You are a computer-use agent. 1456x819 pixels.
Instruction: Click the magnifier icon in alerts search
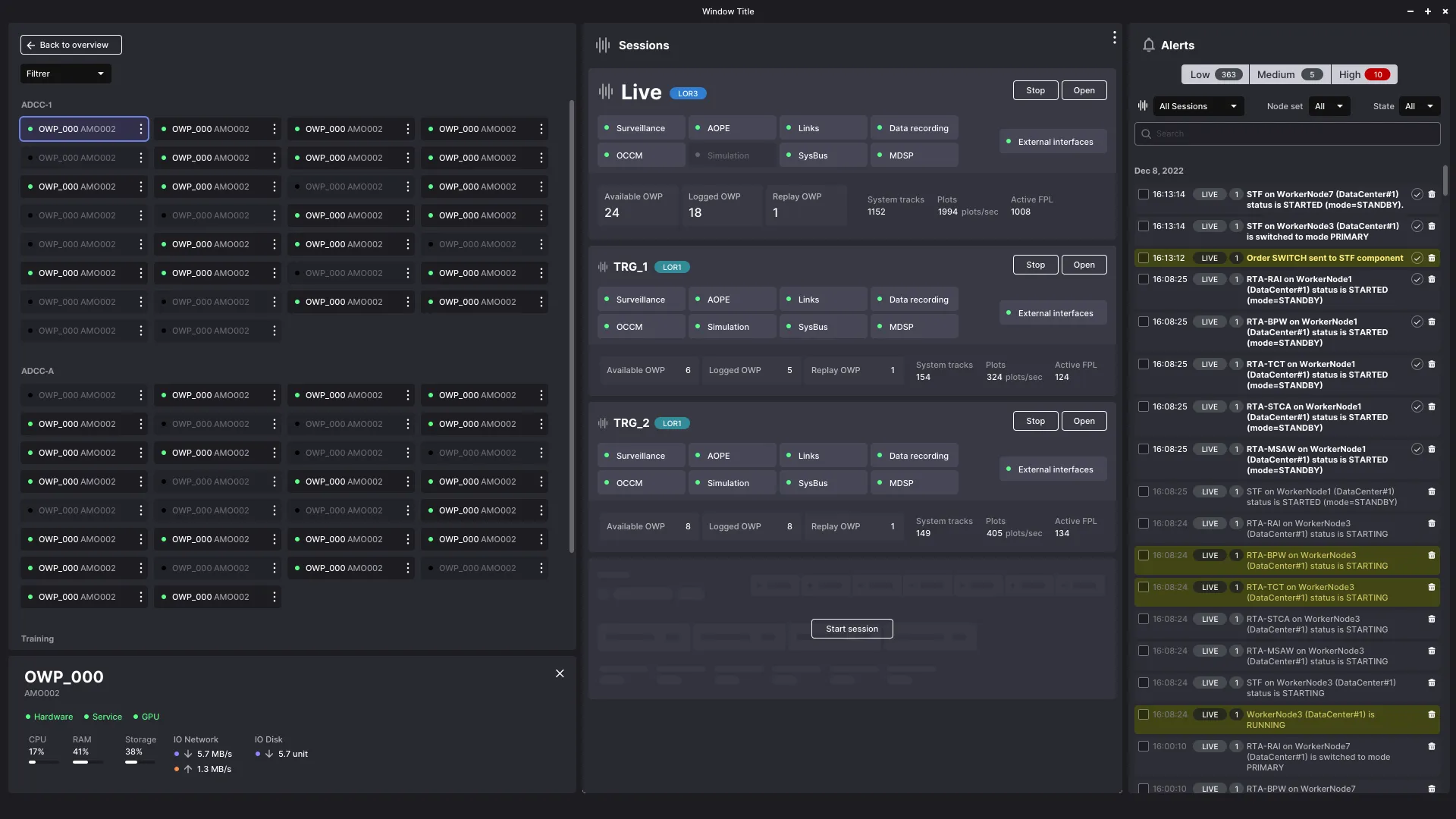click(1146, 134)
